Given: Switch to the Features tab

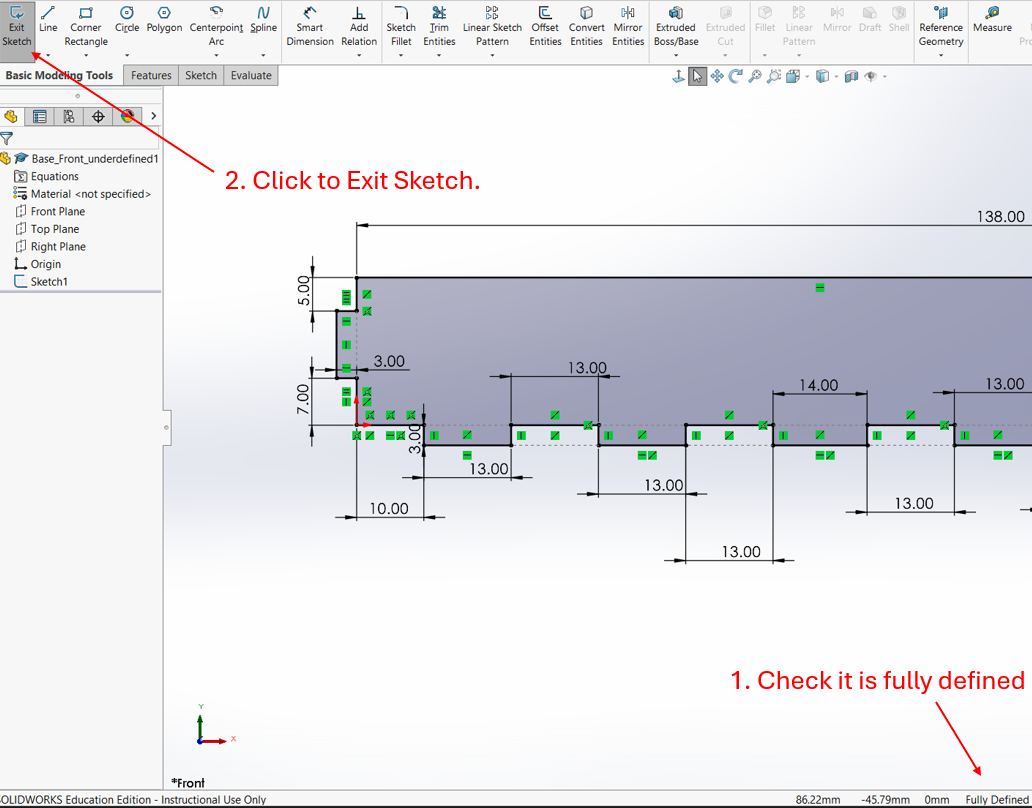Looking at the screenshot, I should [151, 75].
